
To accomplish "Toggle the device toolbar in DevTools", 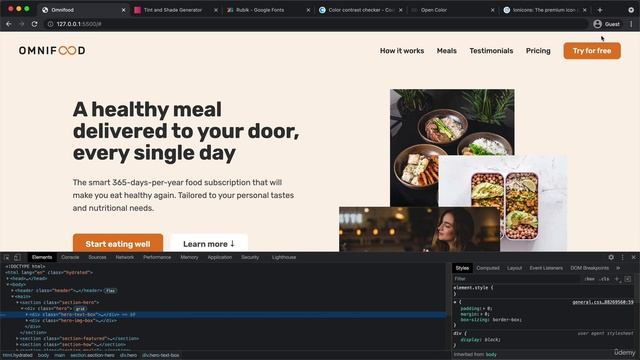I will (x=17, y=257).
